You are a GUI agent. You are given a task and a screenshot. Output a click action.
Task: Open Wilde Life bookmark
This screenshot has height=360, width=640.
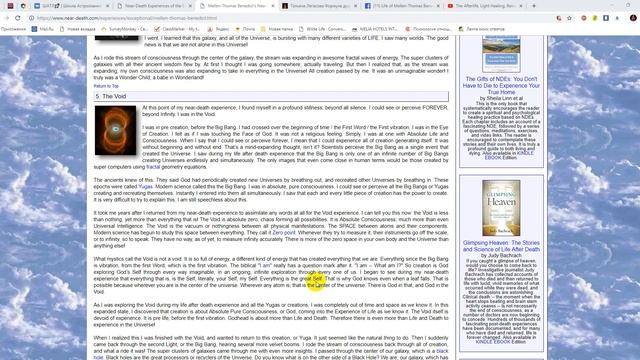pyautogui.click(x=322, y=29)
